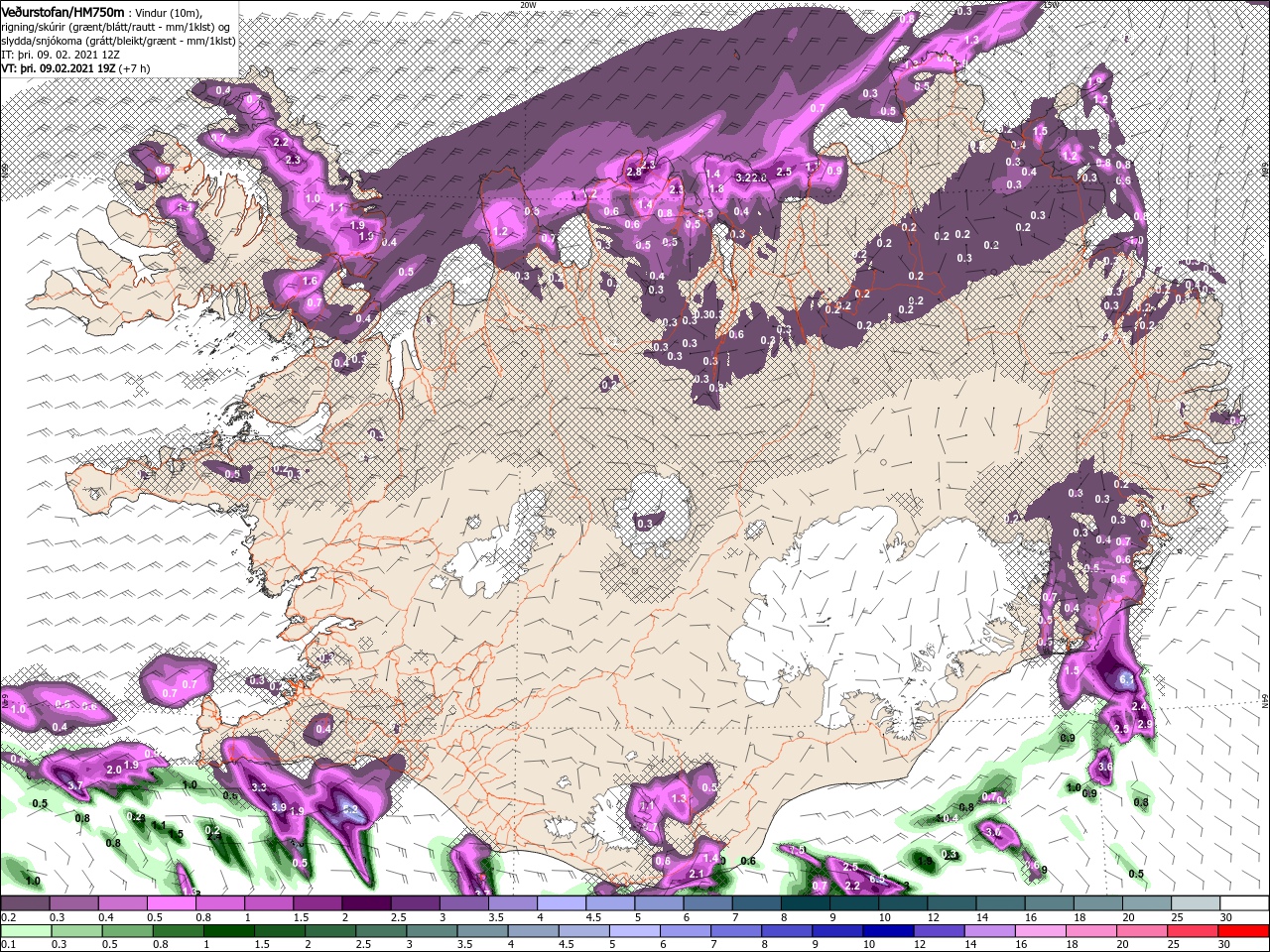Pick the bright red swatch above 30
Screen dimensions: 1270x952
(1243, 930)
